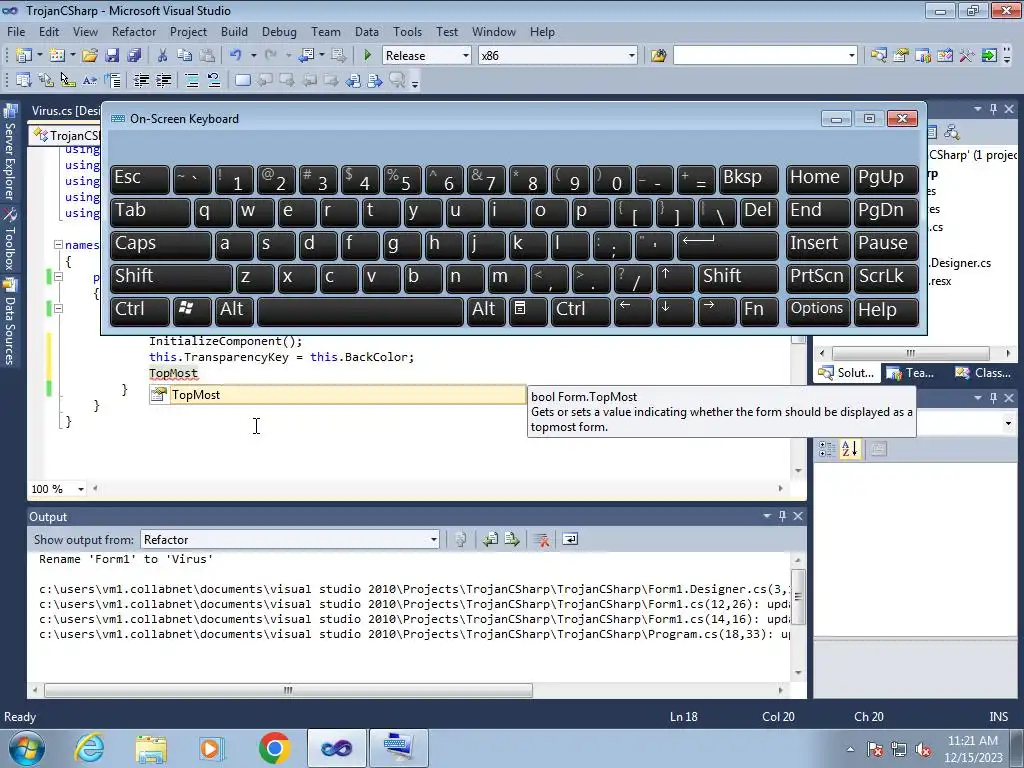
Task: Open the Tools menu
Action: tap(408, 32)
